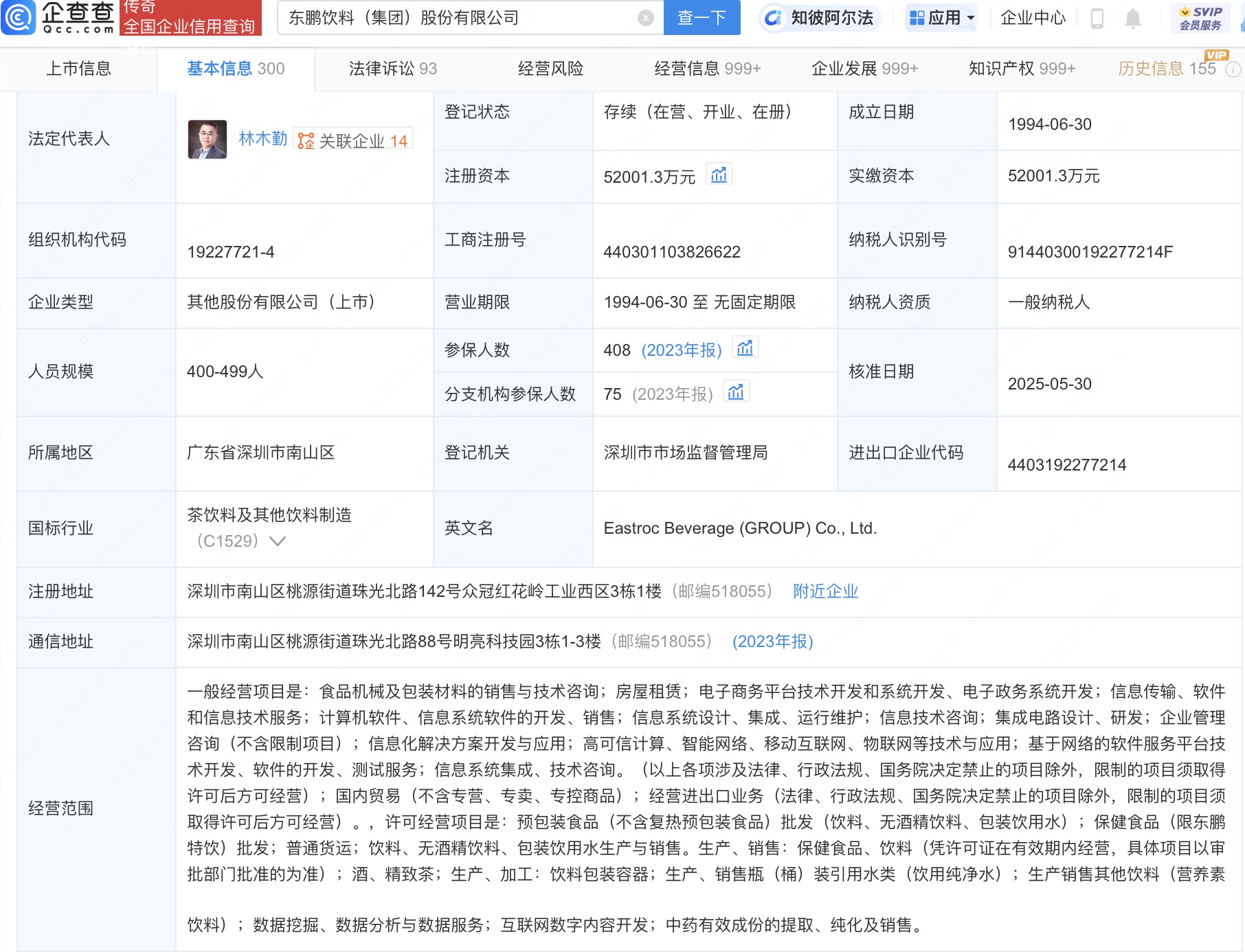Viewport: 1245px width, 952px height.
Task: Open the 历史信息 155 VIP tab
Action: point(1167,69)
